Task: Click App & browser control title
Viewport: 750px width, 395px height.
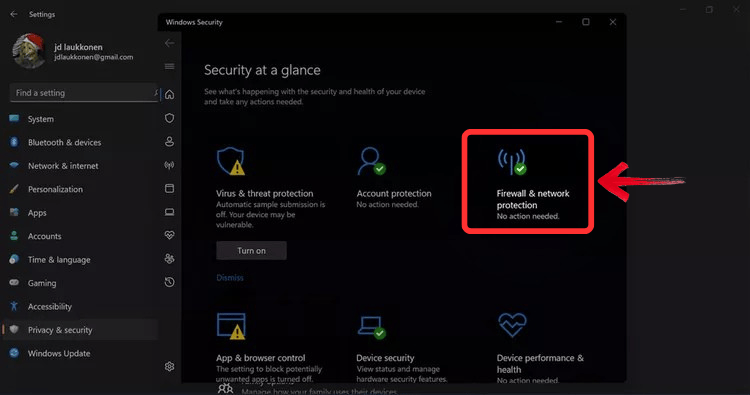Action: 260,358
